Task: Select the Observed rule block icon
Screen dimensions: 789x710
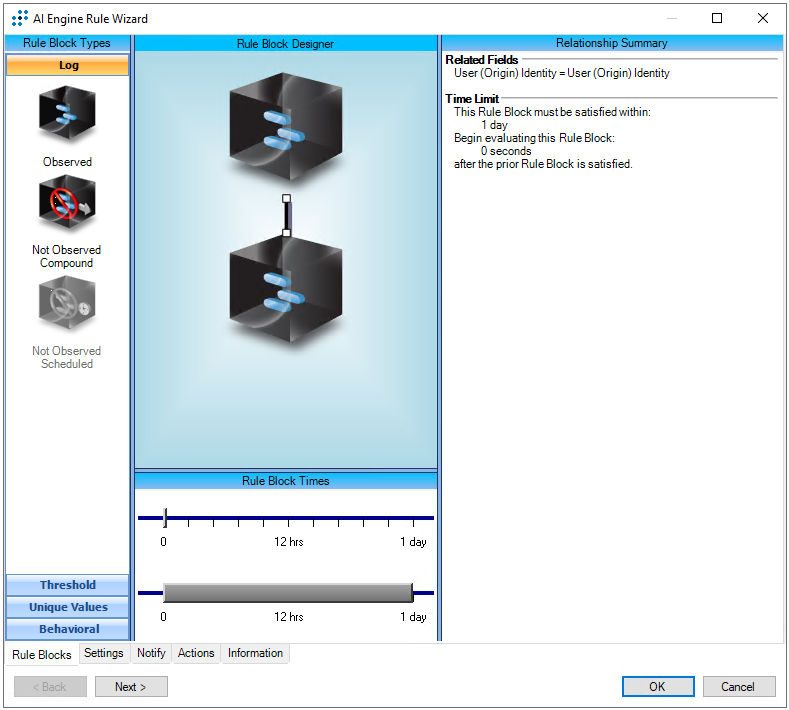Action: tap(67, 116)
